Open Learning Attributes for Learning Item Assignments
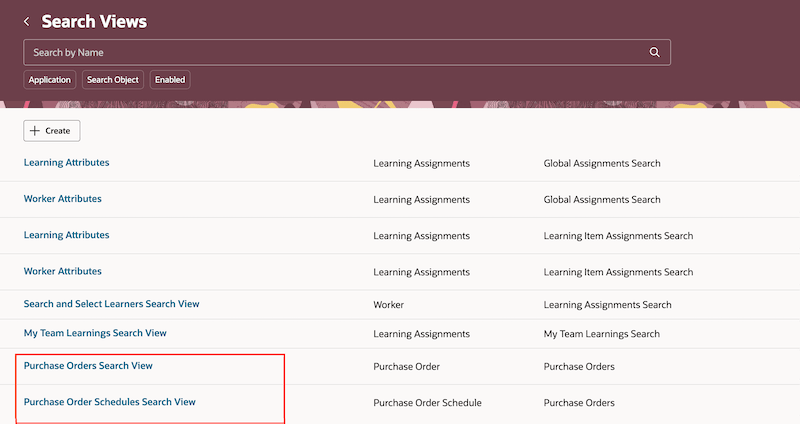 click(67, 235)
